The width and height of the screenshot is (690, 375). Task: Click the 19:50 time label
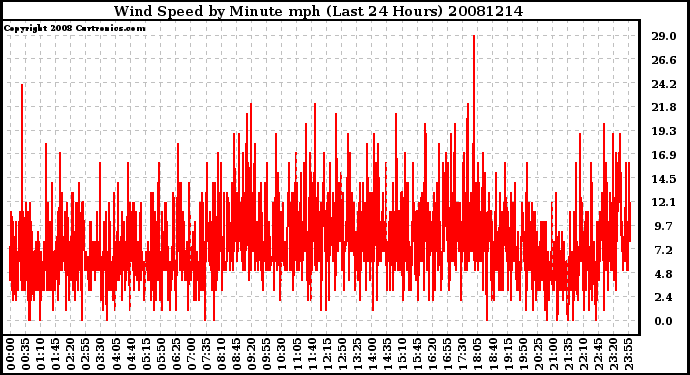[523, 354]
